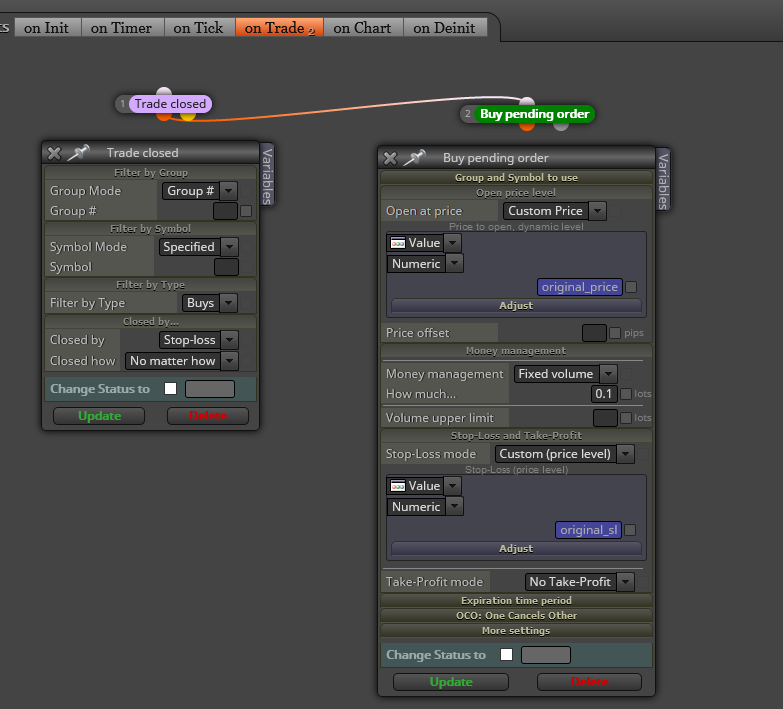Toggle the How much lots checkbox

tap(626, 394)
